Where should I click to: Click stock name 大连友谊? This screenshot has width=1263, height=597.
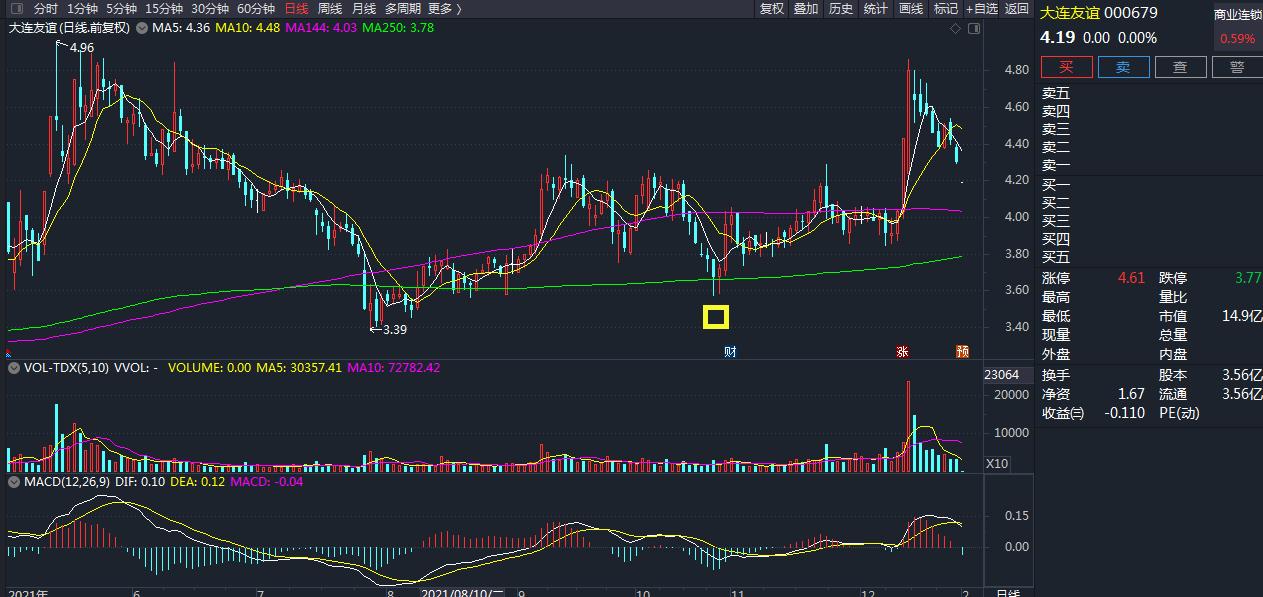(x=1068, y=13)
